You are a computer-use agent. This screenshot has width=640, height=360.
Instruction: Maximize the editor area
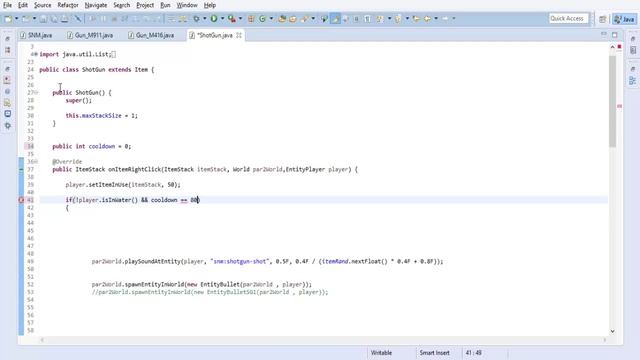tap(615, 35)
